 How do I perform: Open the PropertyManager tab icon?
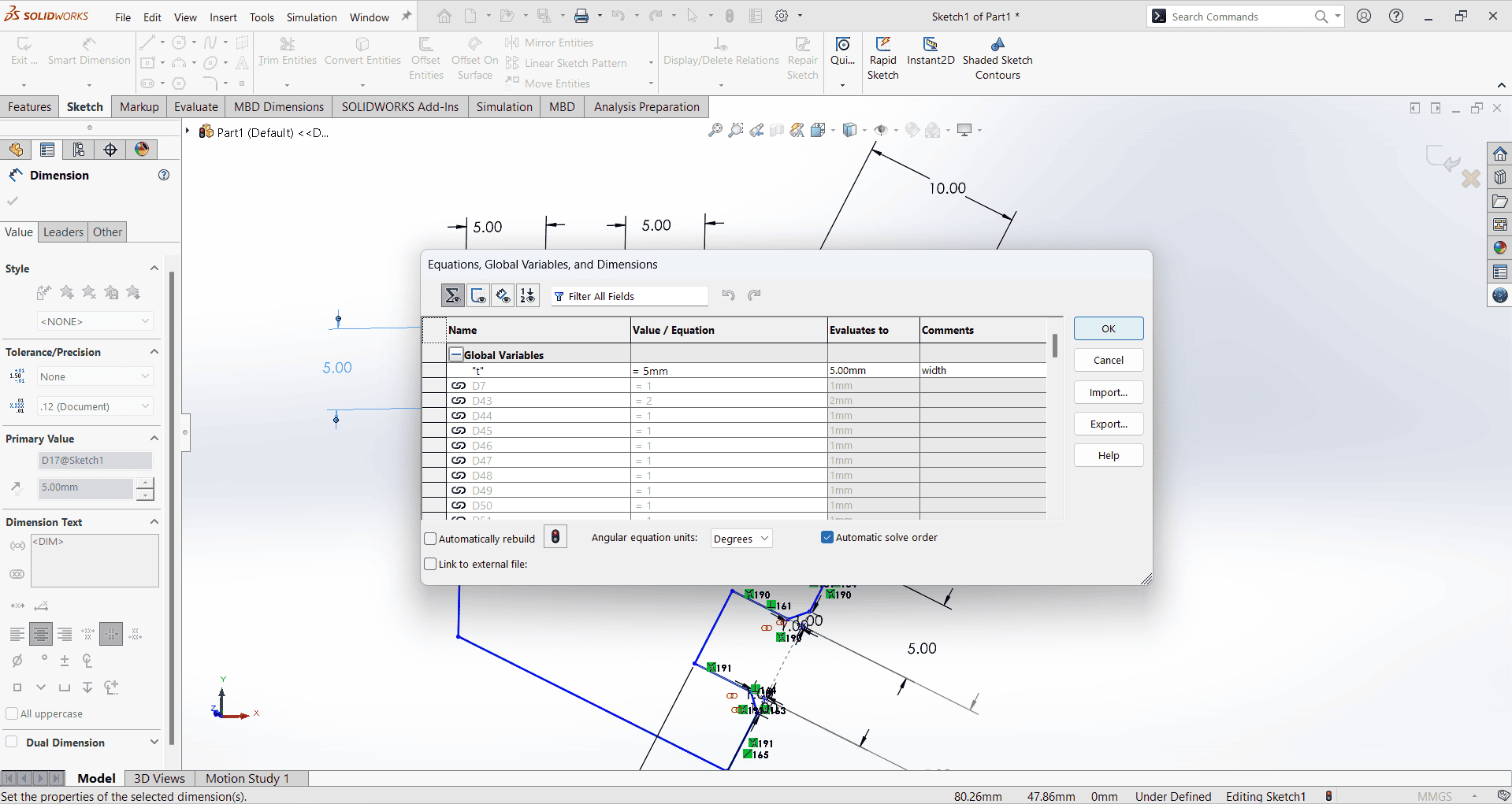coord(47,150)
